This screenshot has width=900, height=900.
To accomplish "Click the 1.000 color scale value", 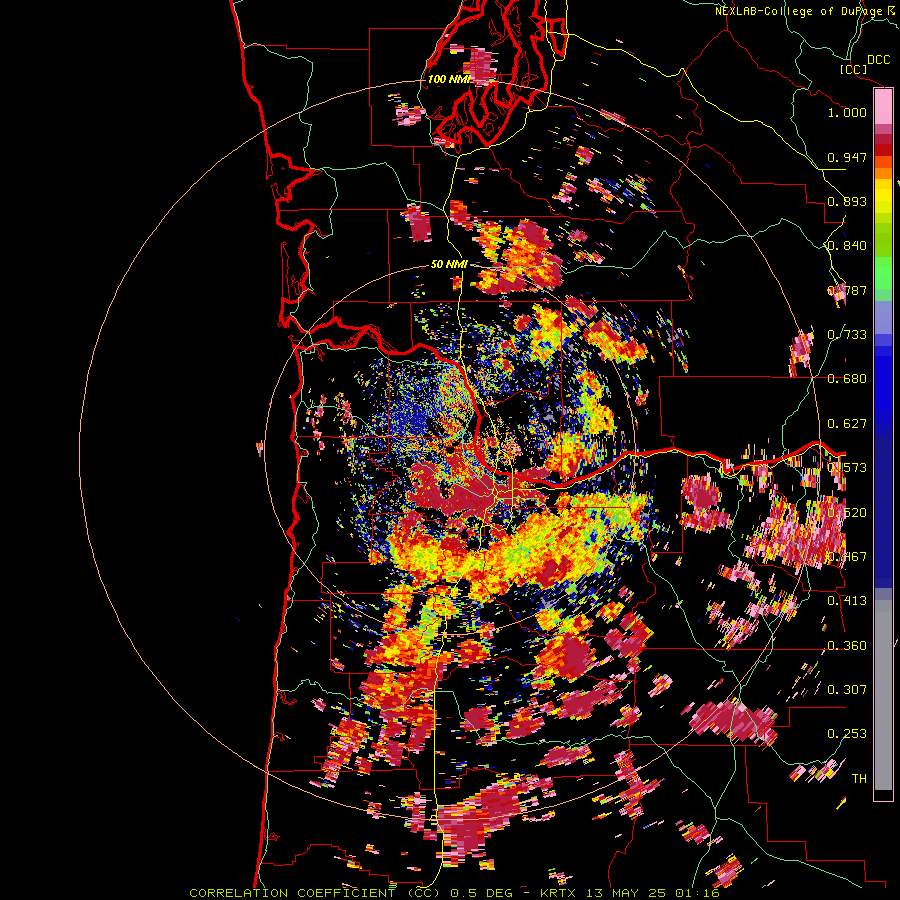I will [847, 112].
